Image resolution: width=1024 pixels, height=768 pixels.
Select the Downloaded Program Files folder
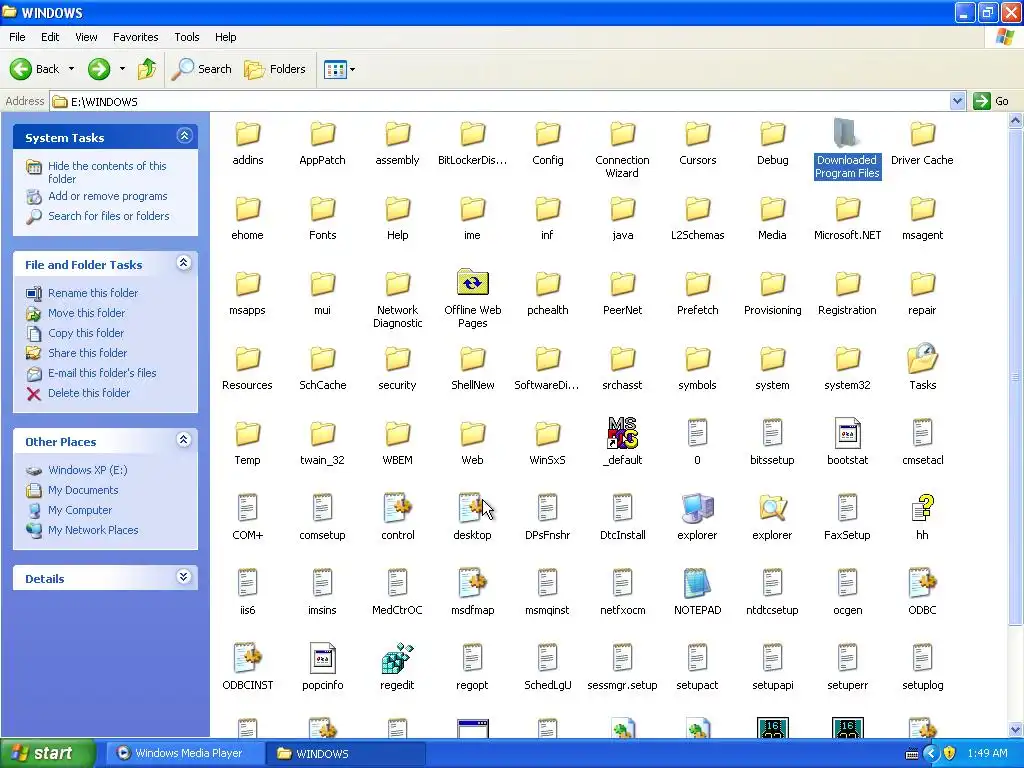coord(847,148)
